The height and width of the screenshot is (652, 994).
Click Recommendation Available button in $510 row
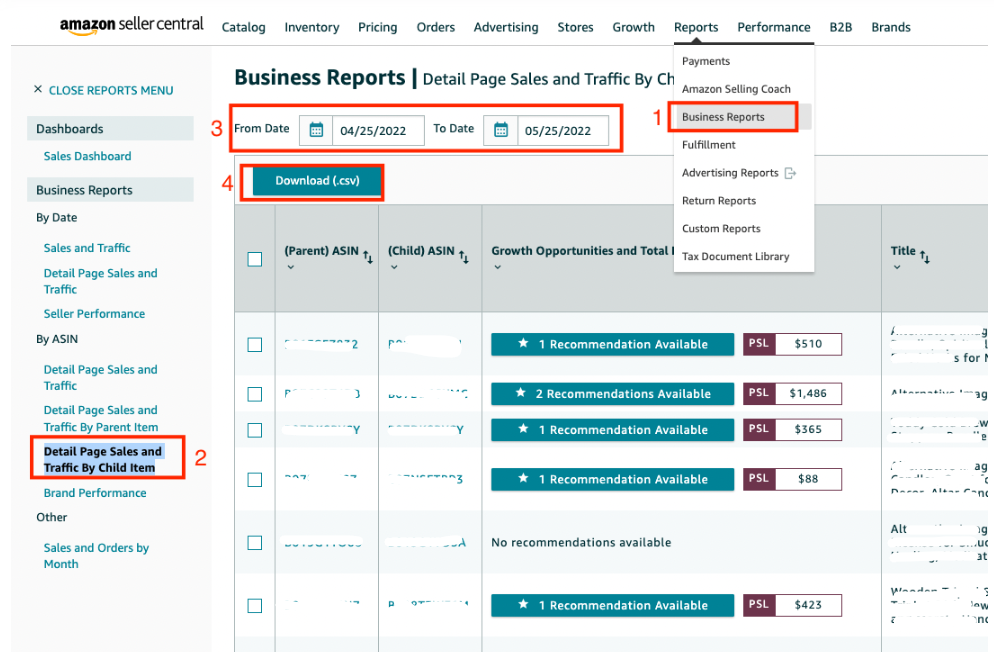(x=612, y=344)
